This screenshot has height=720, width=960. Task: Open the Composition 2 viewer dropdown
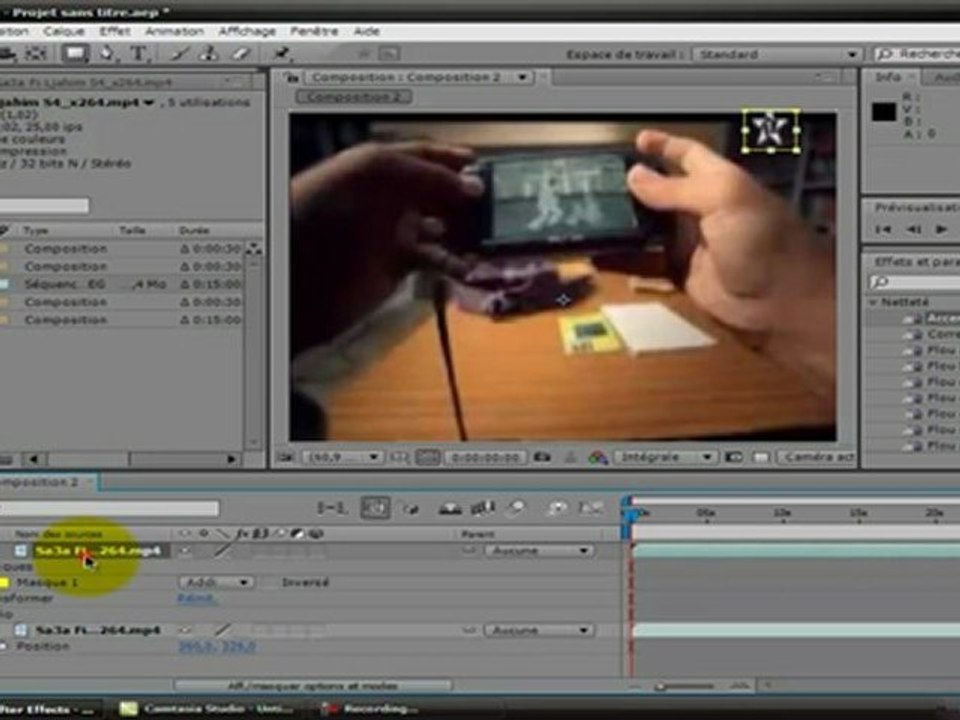(x=418, y=77)
